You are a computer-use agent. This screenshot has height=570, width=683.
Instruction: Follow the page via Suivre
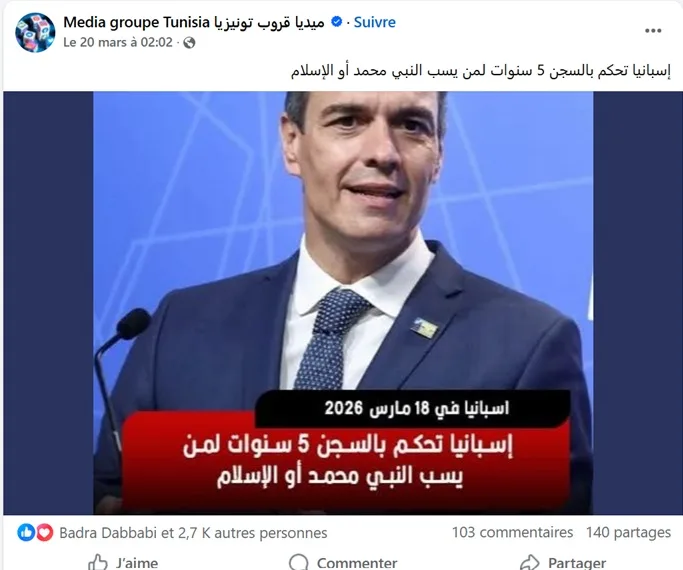tap(375, 22)
